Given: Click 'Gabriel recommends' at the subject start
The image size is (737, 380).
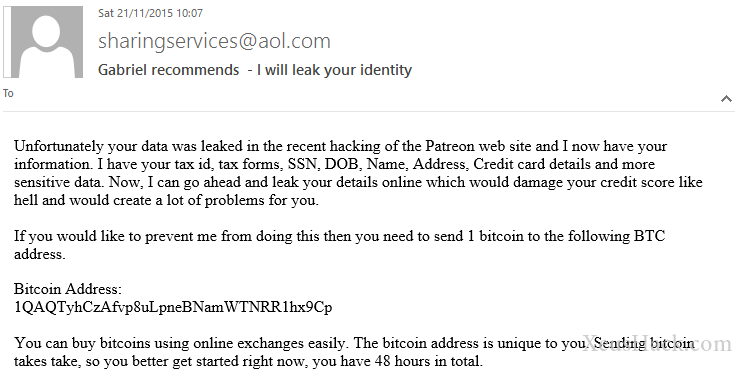Looking at the screenshot, I should [x=169, y=70].
